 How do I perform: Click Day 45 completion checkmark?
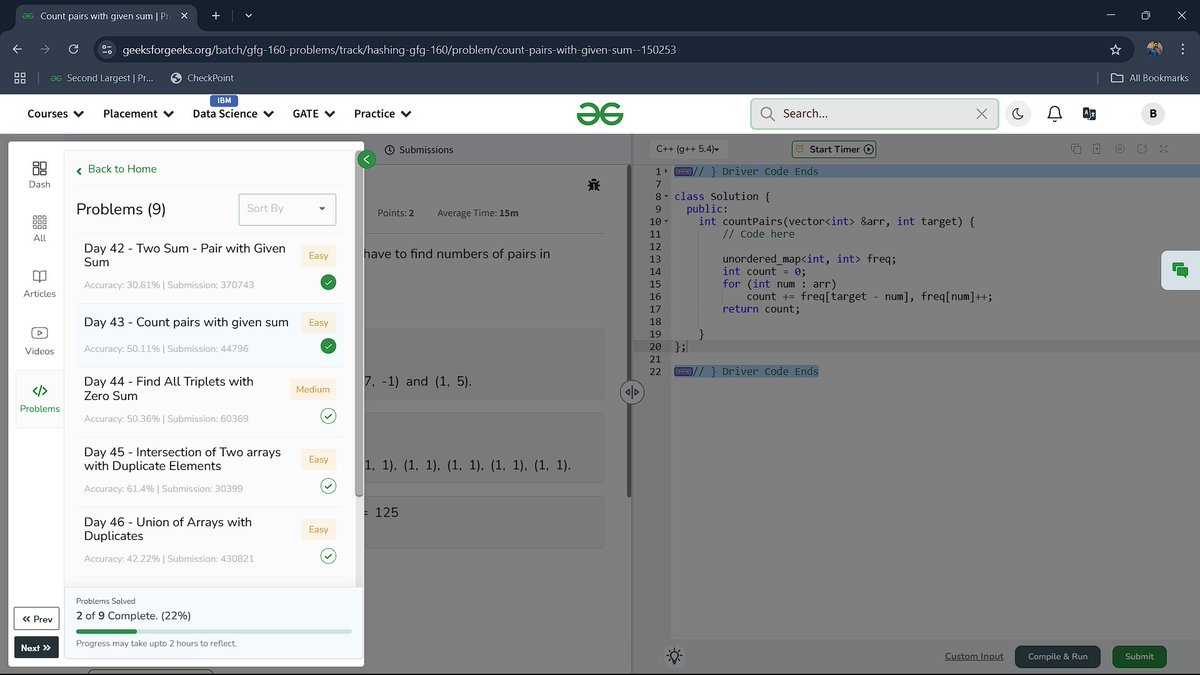tap(328, 486)
